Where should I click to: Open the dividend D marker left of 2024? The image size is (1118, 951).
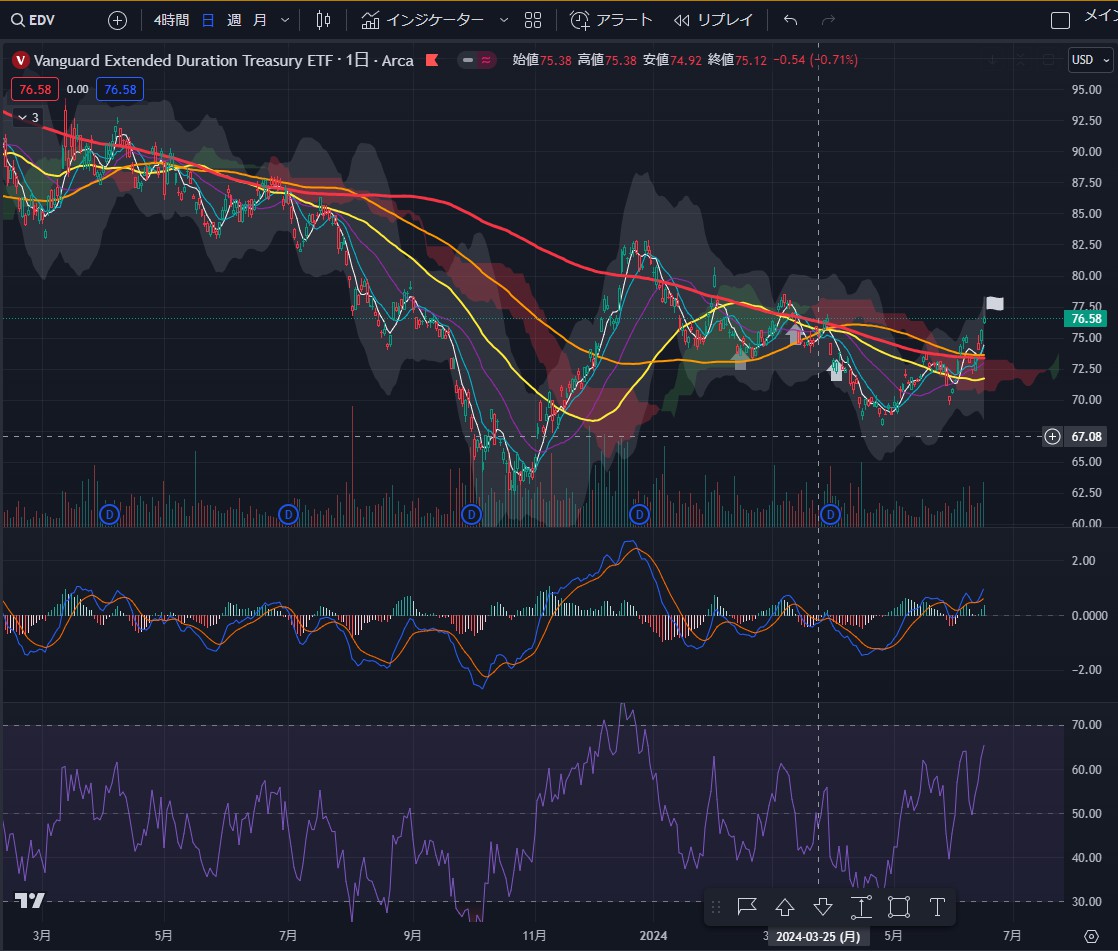pos(639,514)
